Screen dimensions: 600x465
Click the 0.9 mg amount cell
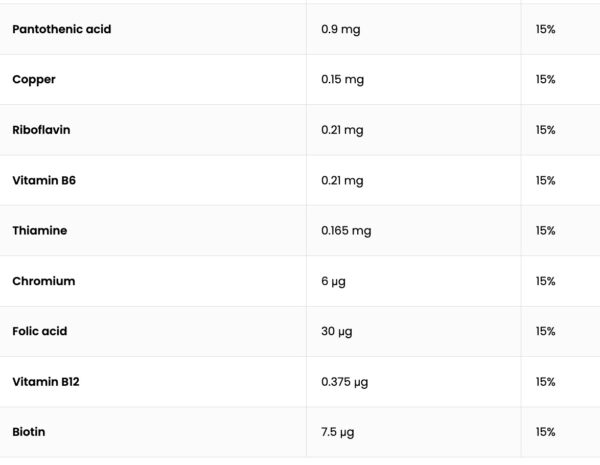pos(340,29)
